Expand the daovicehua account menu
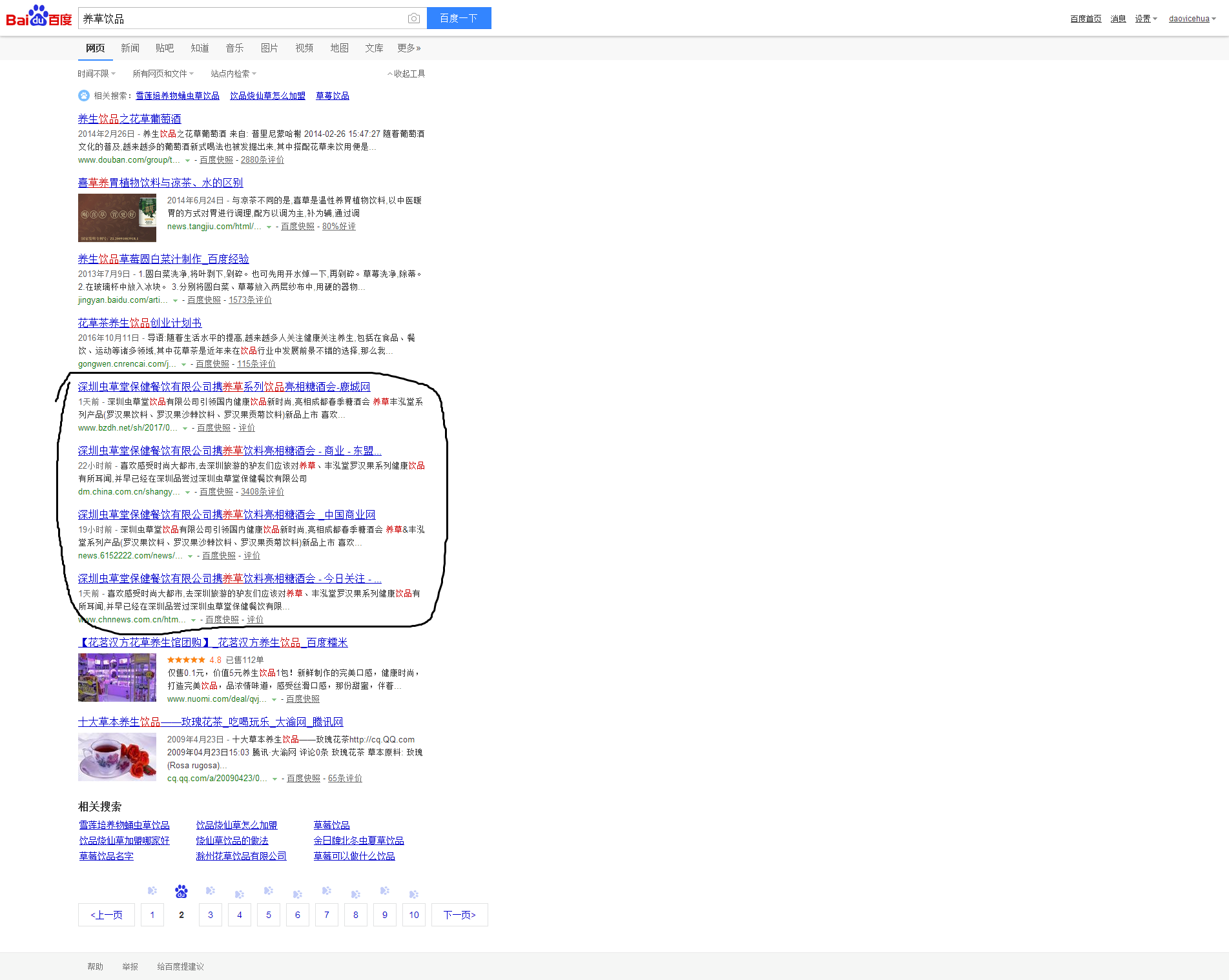 [x=1192, y=19]
